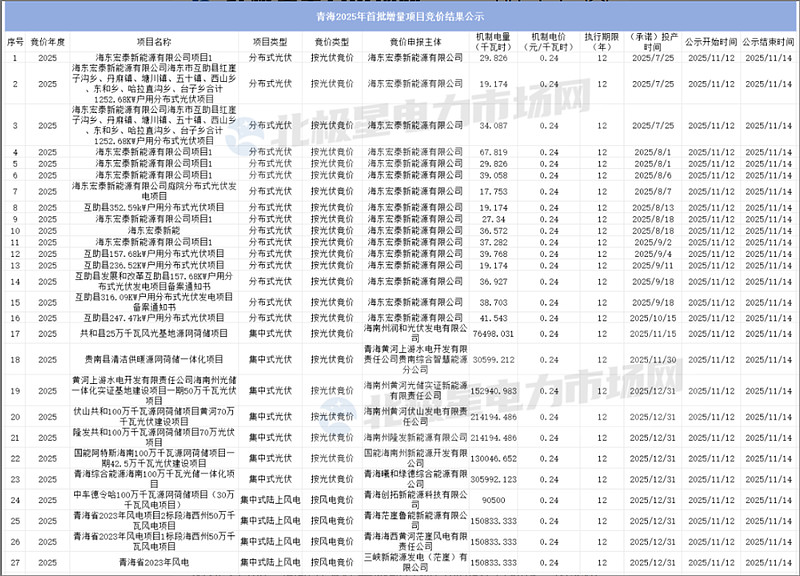The image size is (800, 576).
Task: Select the 执行期限(年) column header
Action: (602, 42)
